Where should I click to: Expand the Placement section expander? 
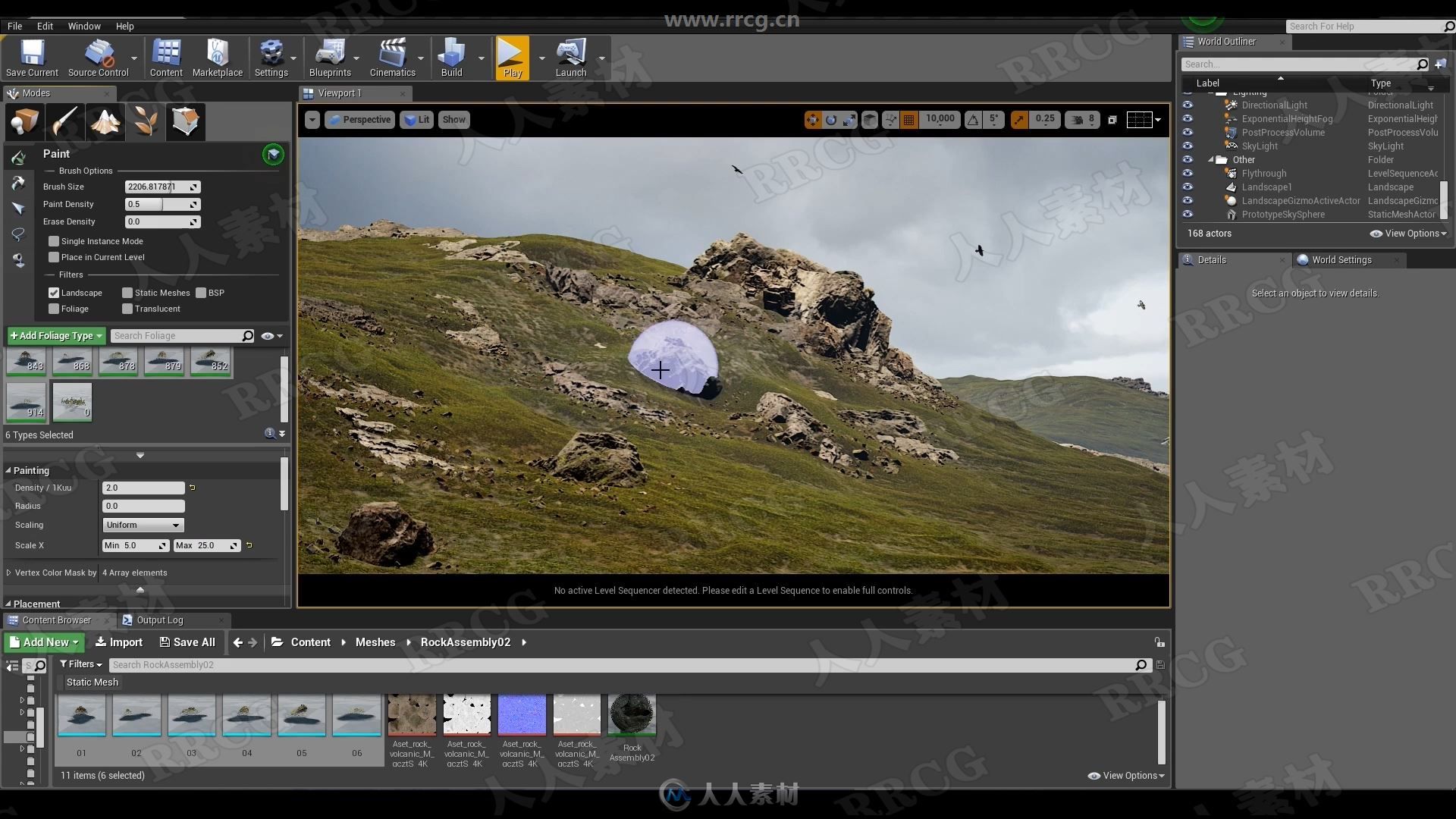click(9, 603)
